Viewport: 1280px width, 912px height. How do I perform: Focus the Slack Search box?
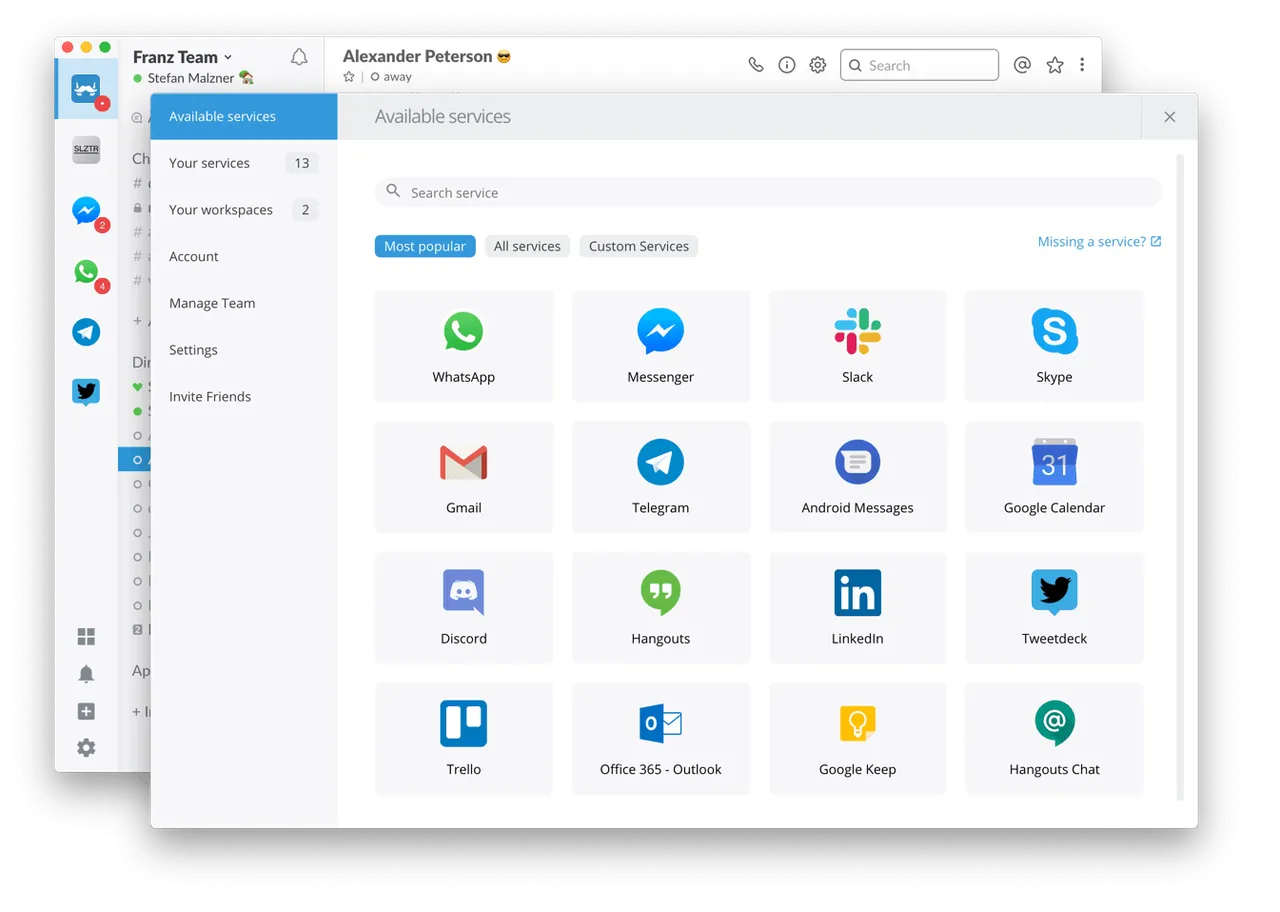pos(919,65)
